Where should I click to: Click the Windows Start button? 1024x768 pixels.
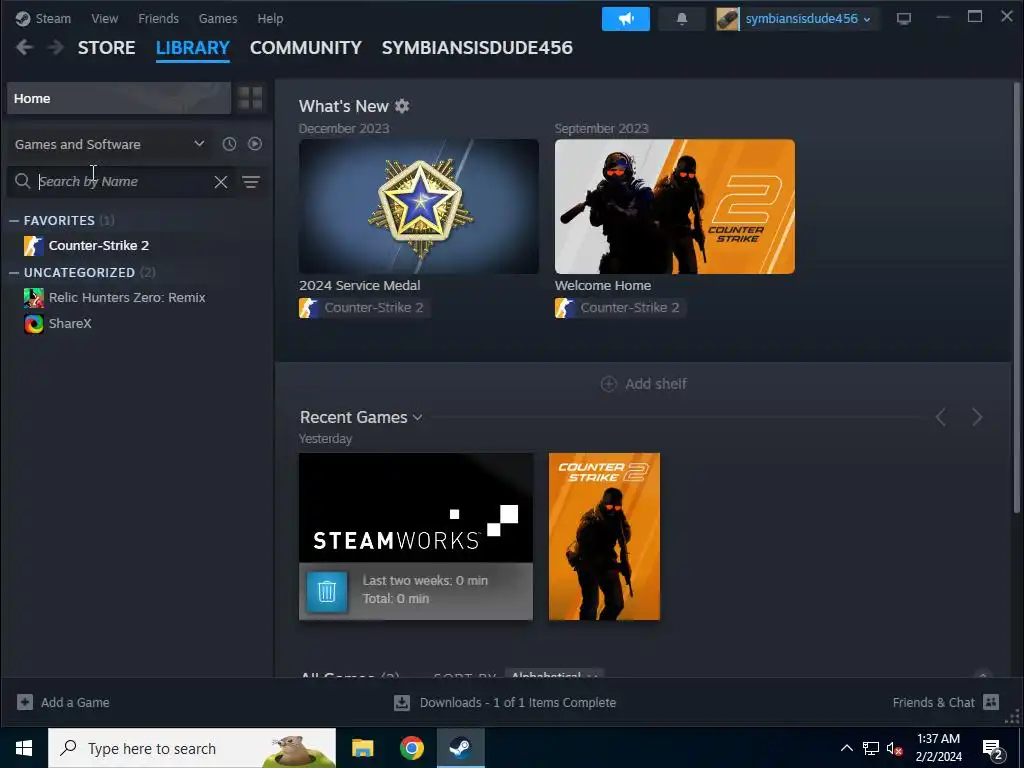(x=24, y=748)
